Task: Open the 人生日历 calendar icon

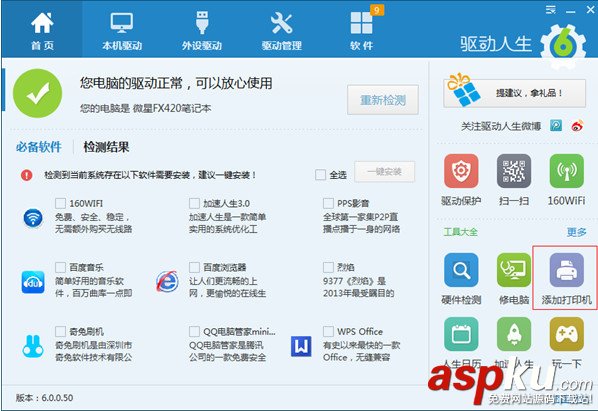Action: (x=461, y=334)
